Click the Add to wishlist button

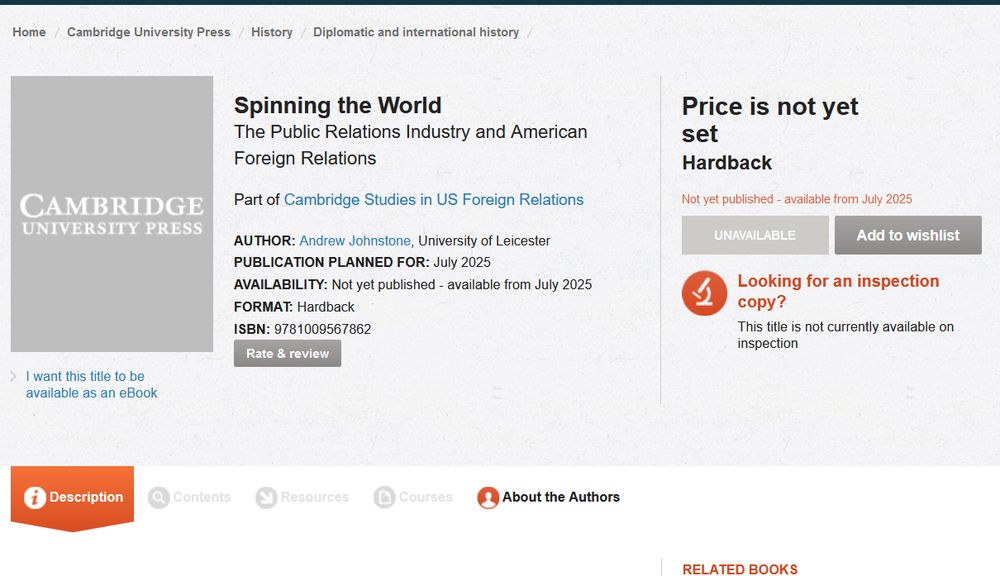point(908,235)
